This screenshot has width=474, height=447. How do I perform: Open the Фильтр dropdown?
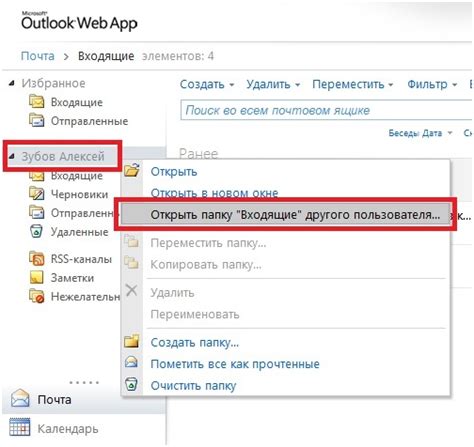(x=432, y=84)
